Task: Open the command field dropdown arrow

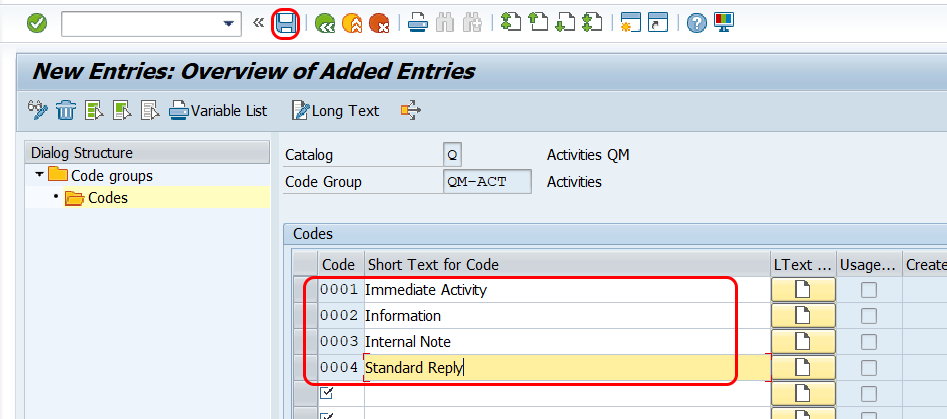Action: (x=228, y=24)
